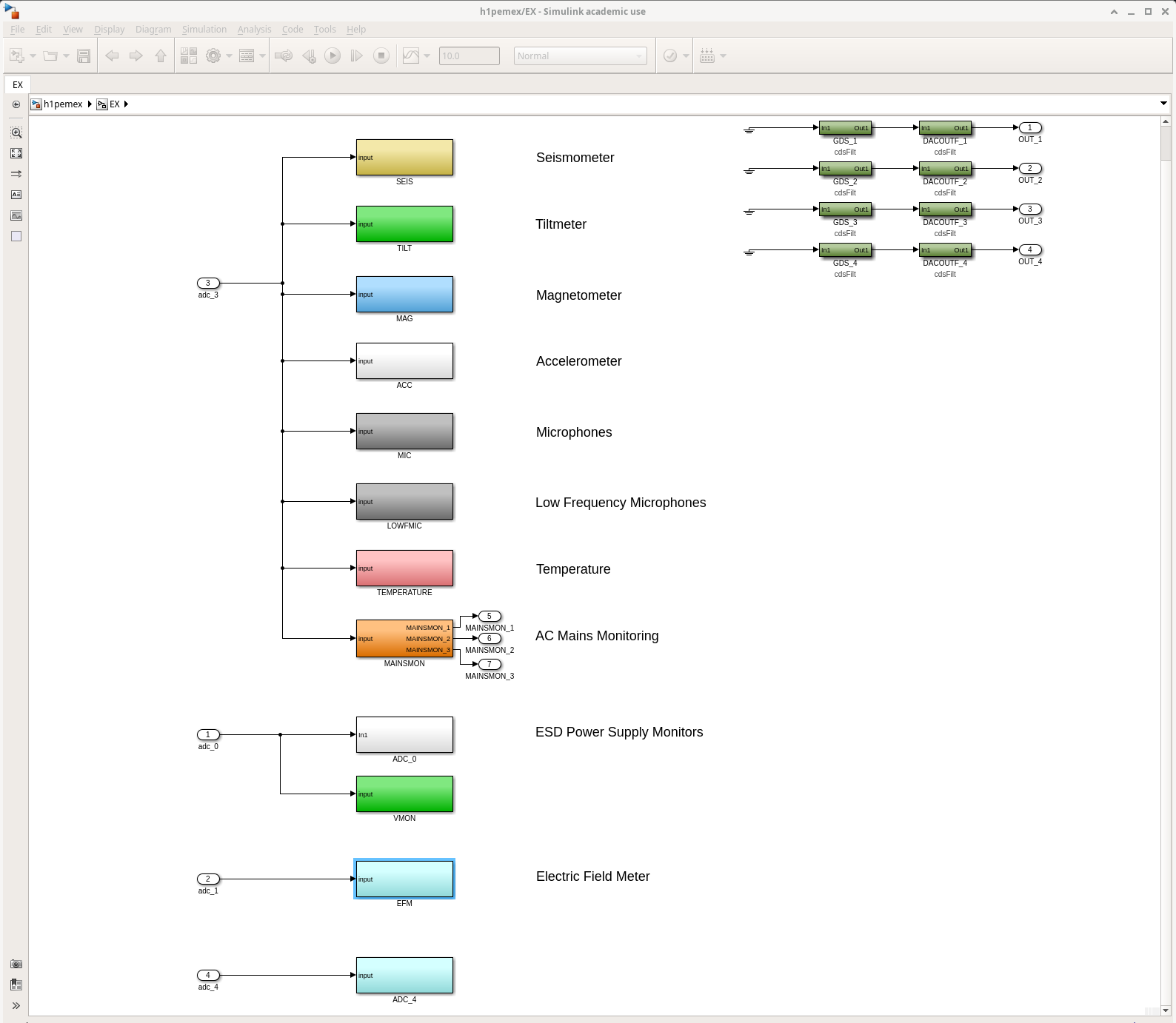
Task: Expand the bottom-left palette chevron
Action: coord(16,1005)
